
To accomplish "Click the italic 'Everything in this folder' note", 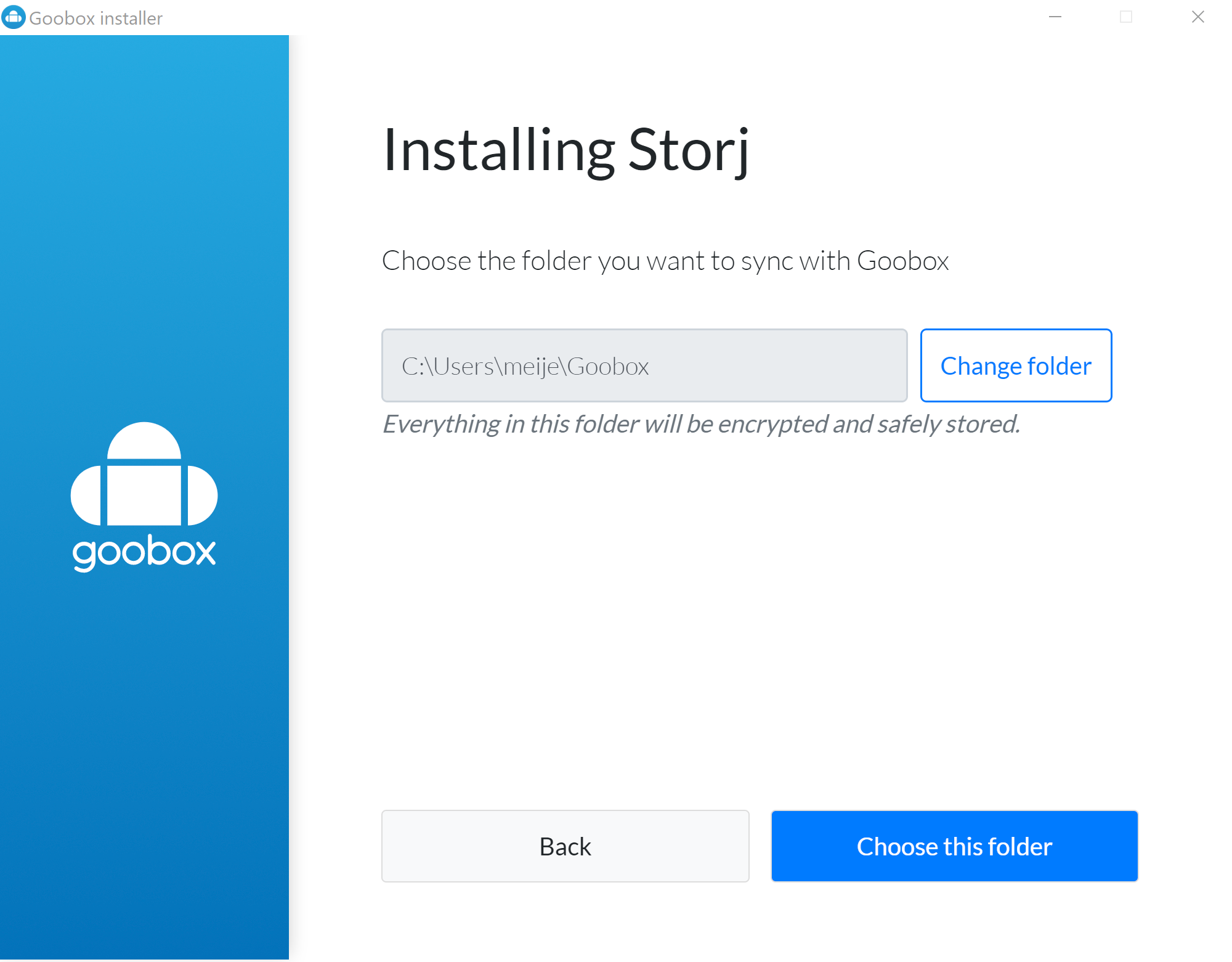I will (x=511, y=424).
